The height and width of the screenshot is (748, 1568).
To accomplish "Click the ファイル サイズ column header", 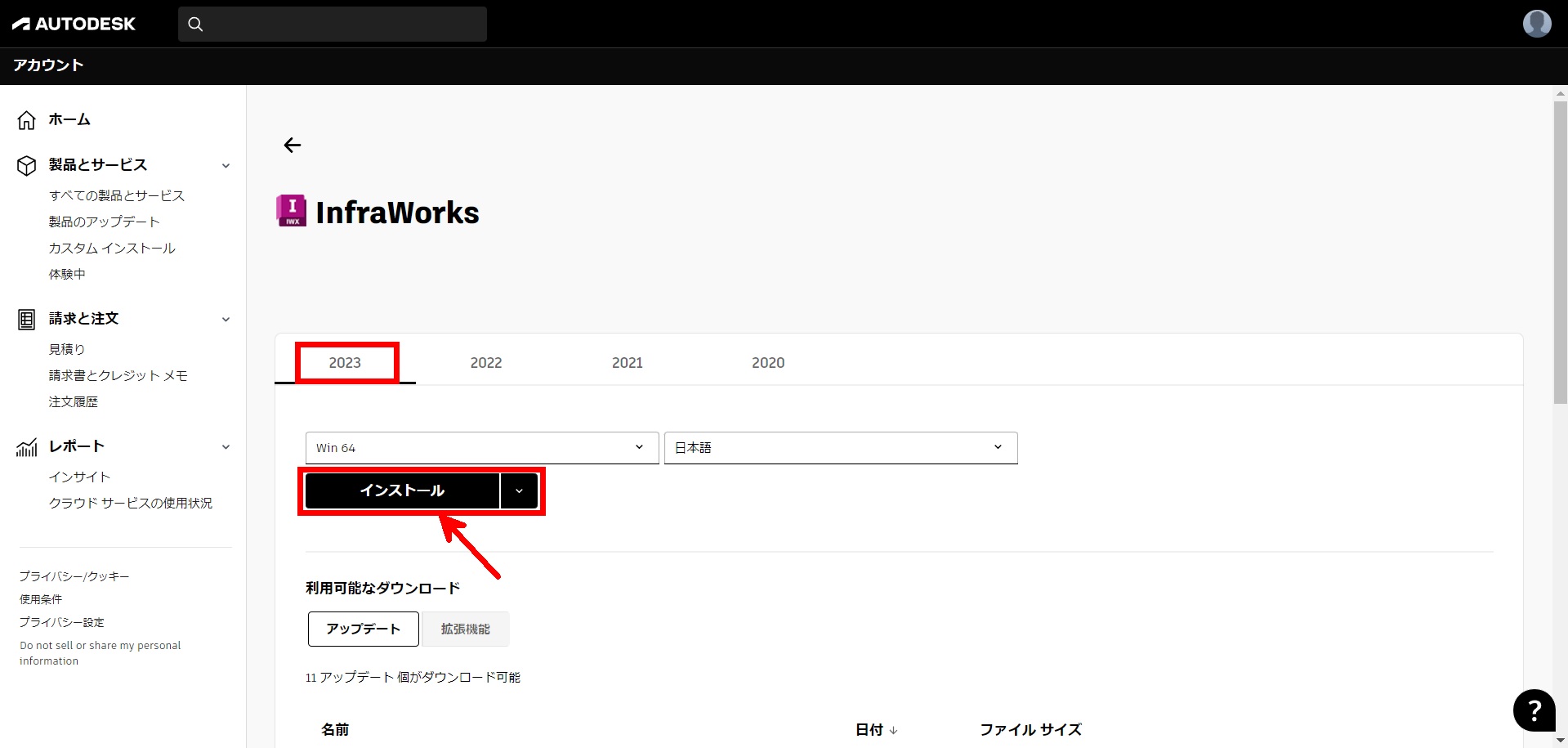I will (x=1031, y=729).
